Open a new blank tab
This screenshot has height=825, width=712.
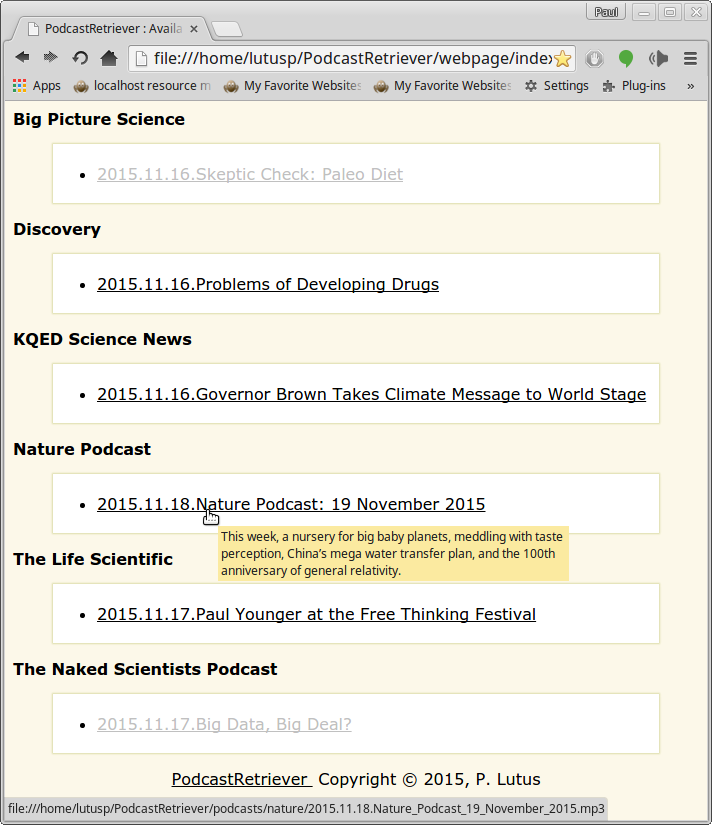226,29
